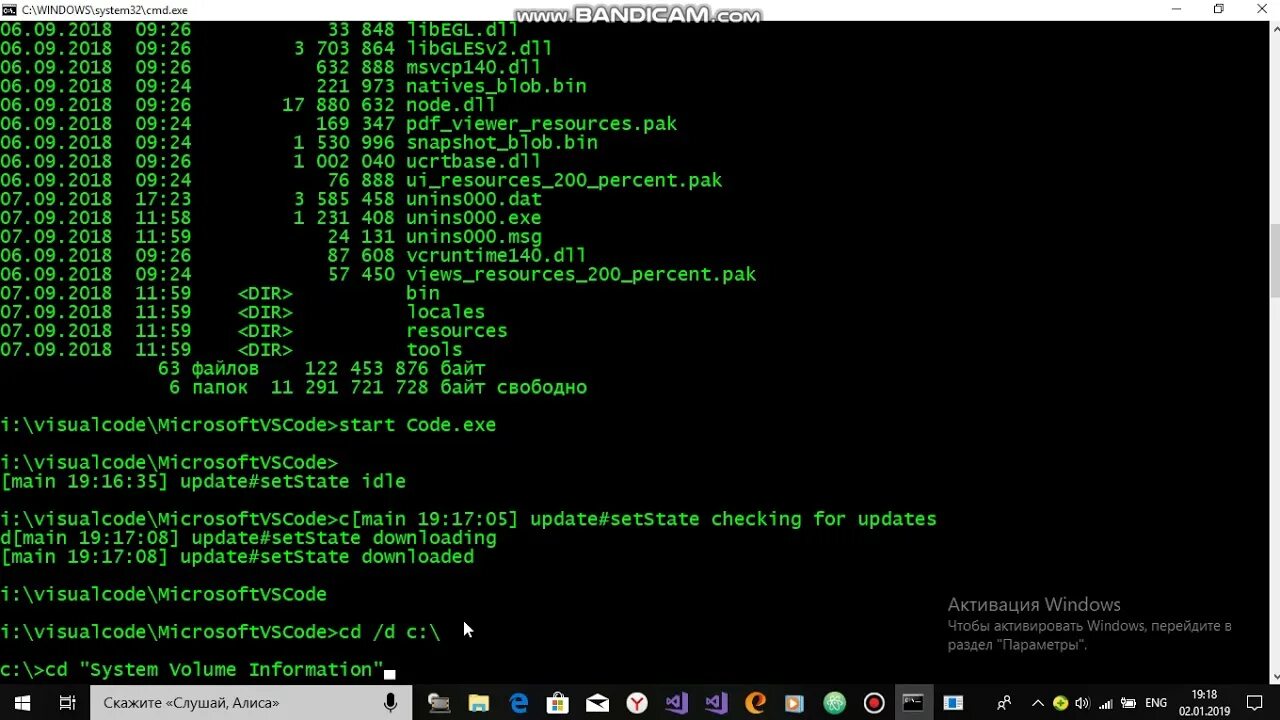Check battery status in the system tray
The height and width of the screenshot is (720, 1280).
[1128, 703]
